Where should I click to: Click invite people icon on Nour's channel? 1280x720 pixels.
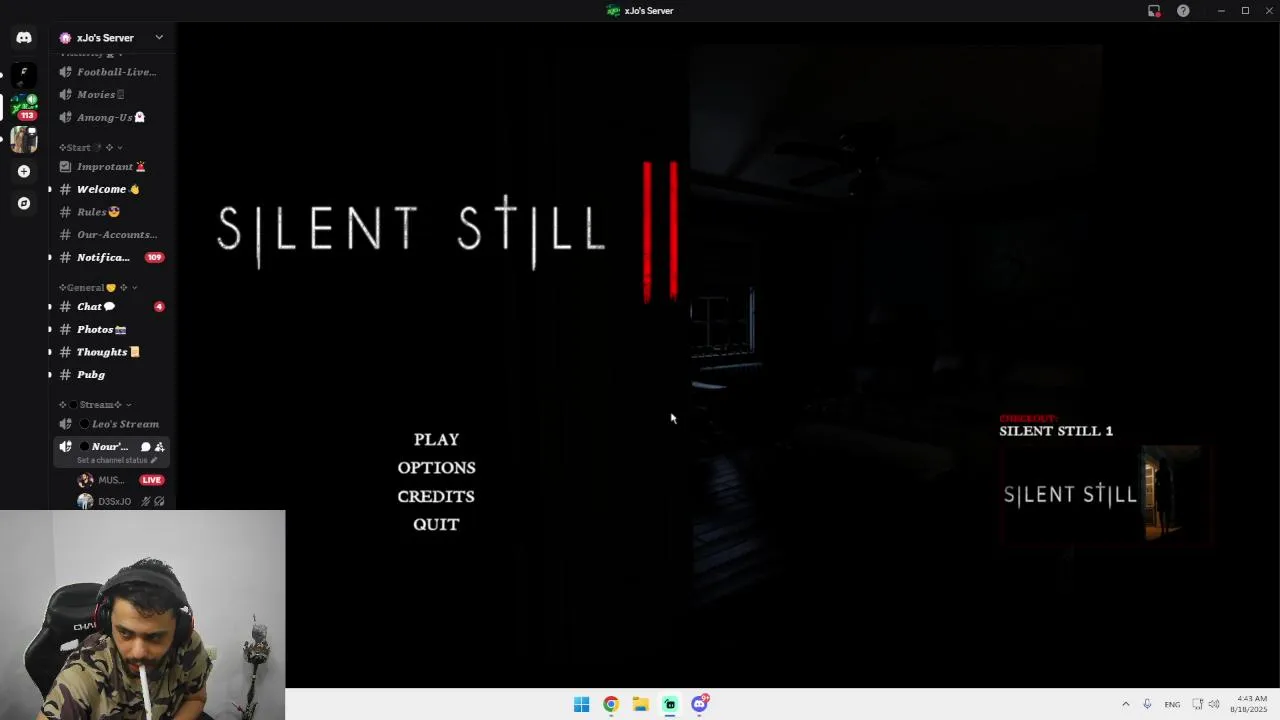[x=159, y=447]
